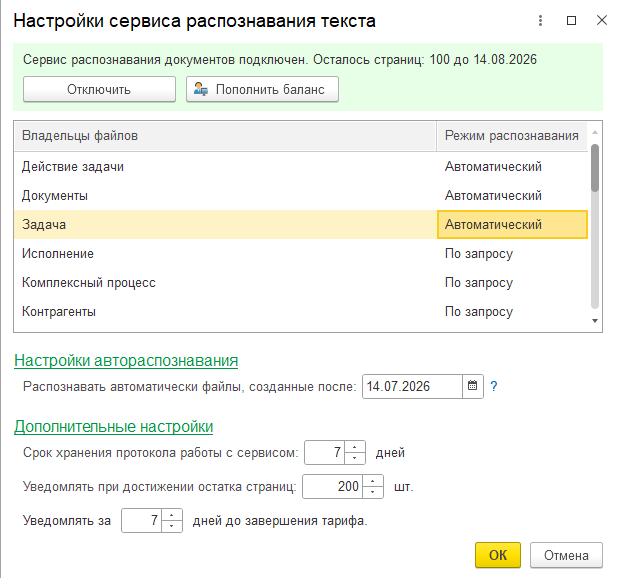Select the Комплексный процесс row

[x=301, y=283]
